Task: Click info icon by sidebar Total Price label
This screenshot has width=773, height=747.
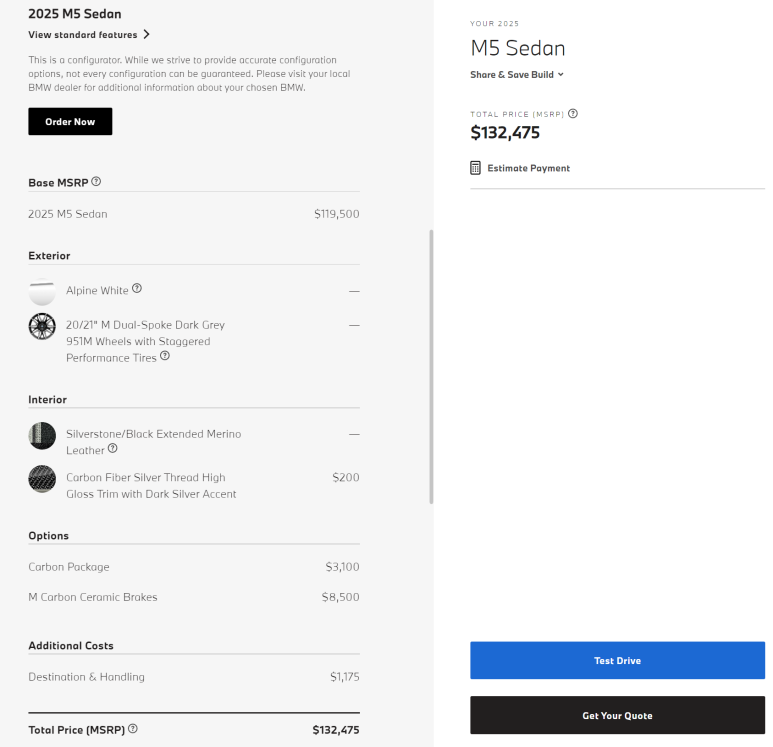Action: (x=573, y=114)
